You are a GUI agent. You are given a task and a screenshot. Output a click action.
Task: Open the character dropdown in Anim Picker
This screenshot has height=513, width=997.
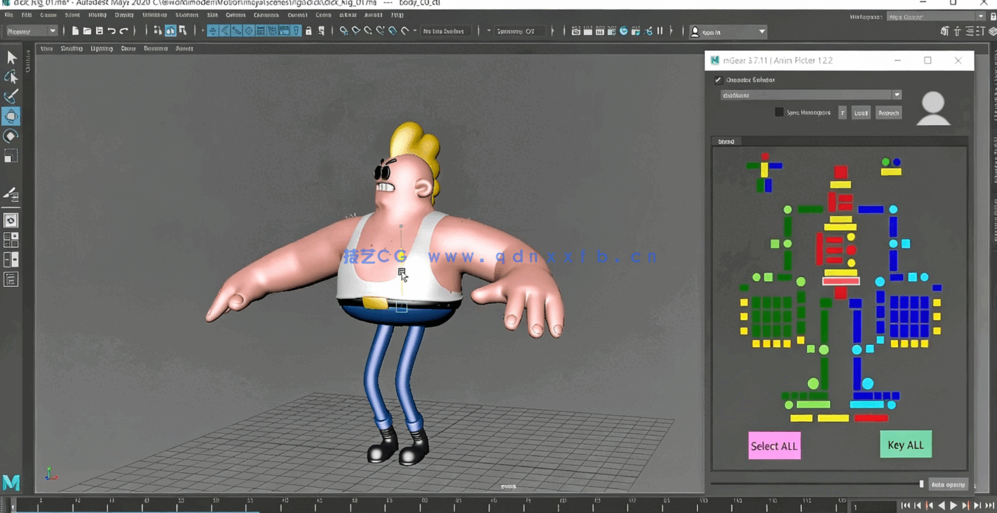(811, 95)
